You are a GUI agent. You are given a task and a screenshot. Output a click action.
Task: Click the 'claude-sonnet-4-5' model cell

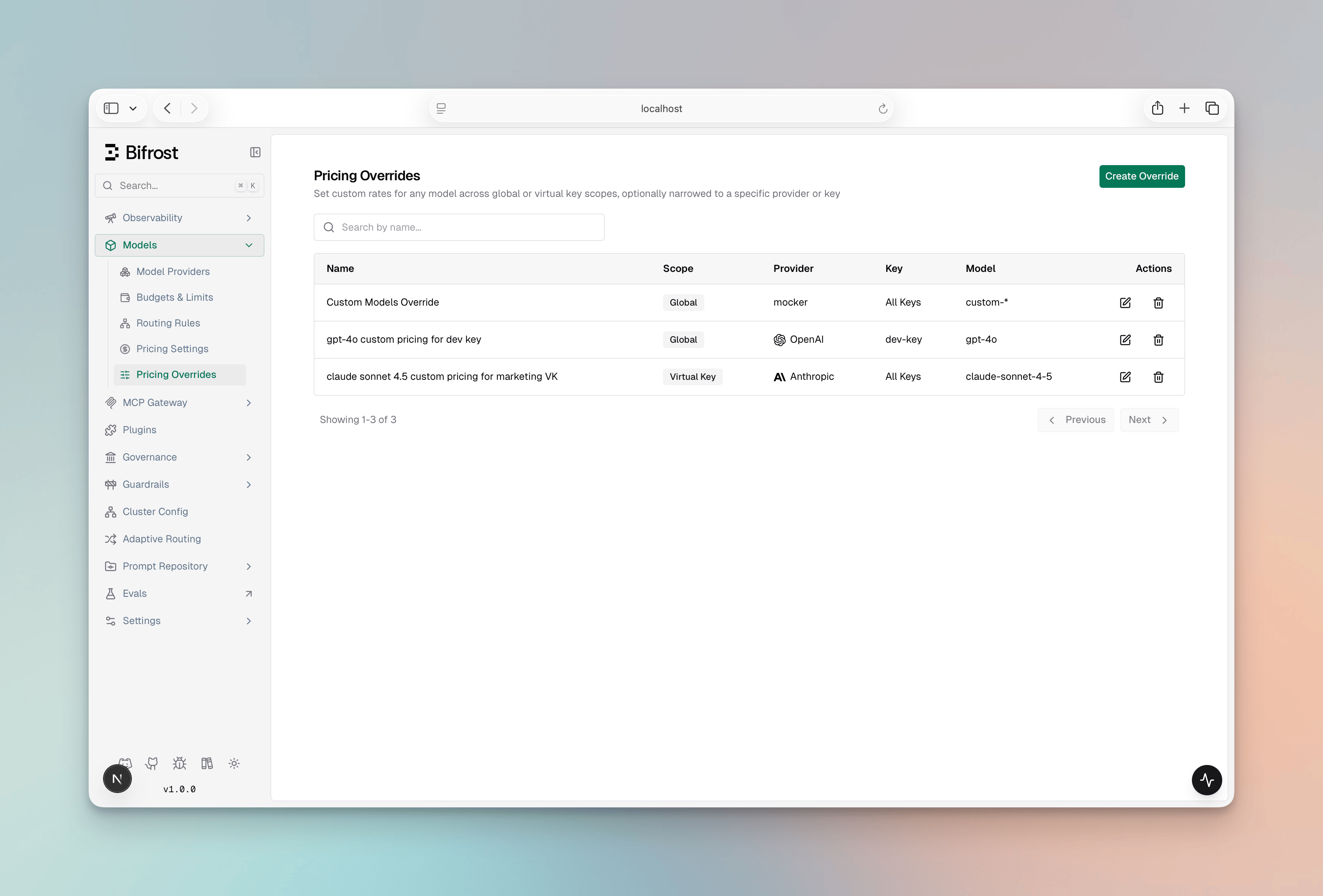tap(1009, 376)
